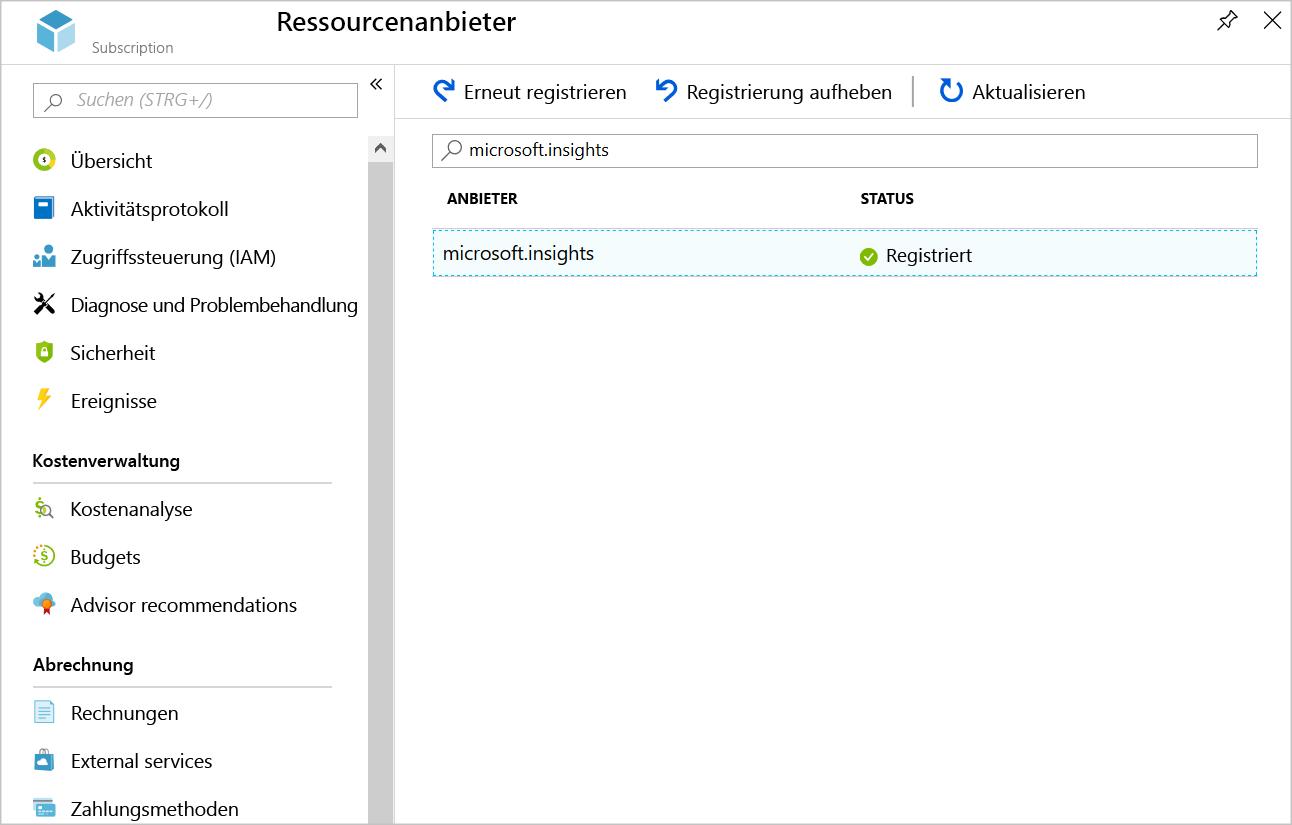Open Sicherheit menu item
Screen dimensions: 1292x825
pyautogui.click(x=113, y=353)
